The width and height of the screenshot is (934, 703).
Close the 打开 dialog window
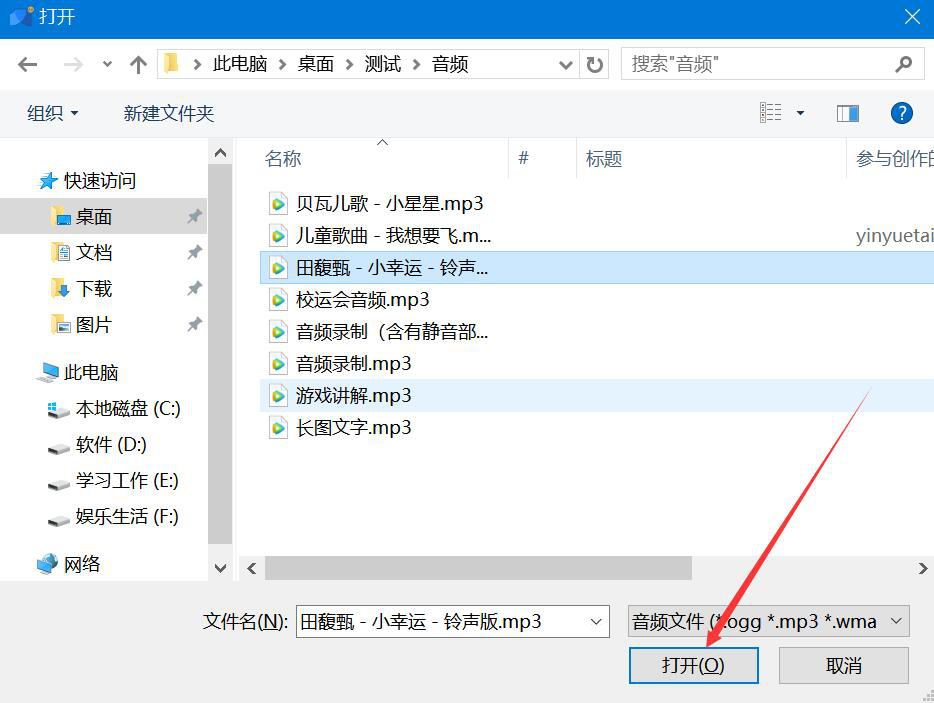pos(912,17)
